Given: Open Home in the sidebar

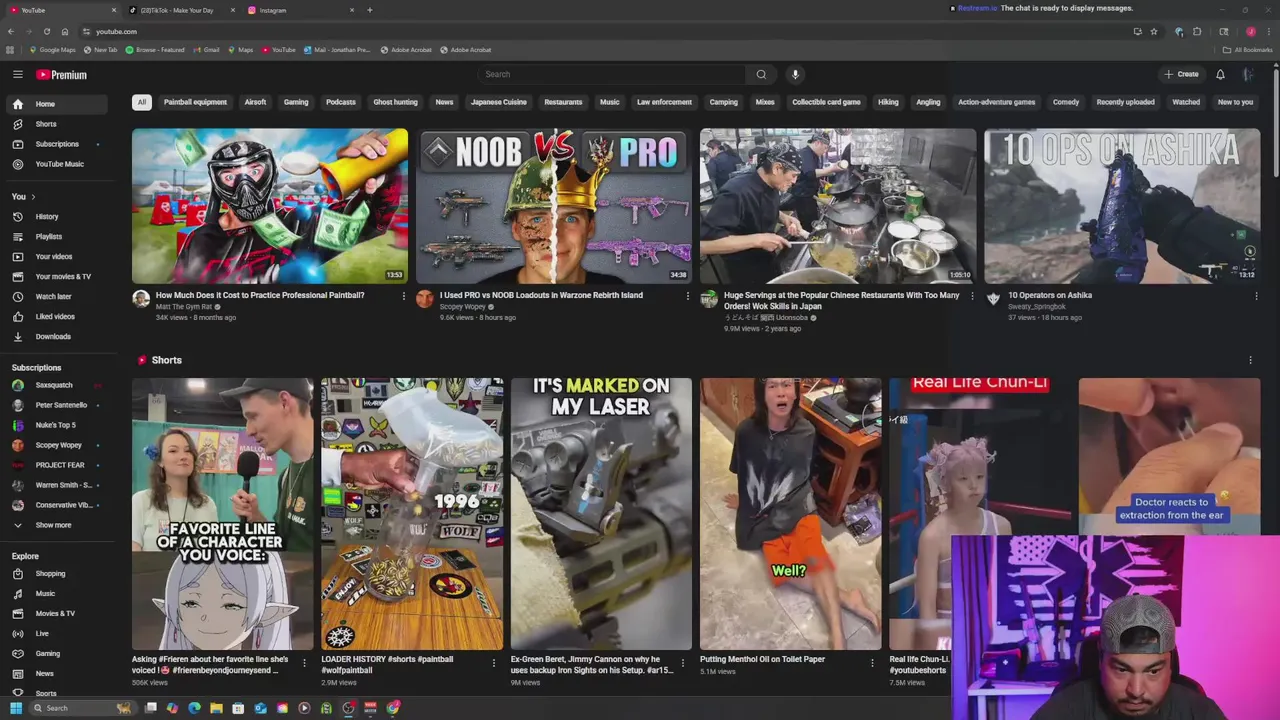Looking at the screenshot, I should (58, 104).
